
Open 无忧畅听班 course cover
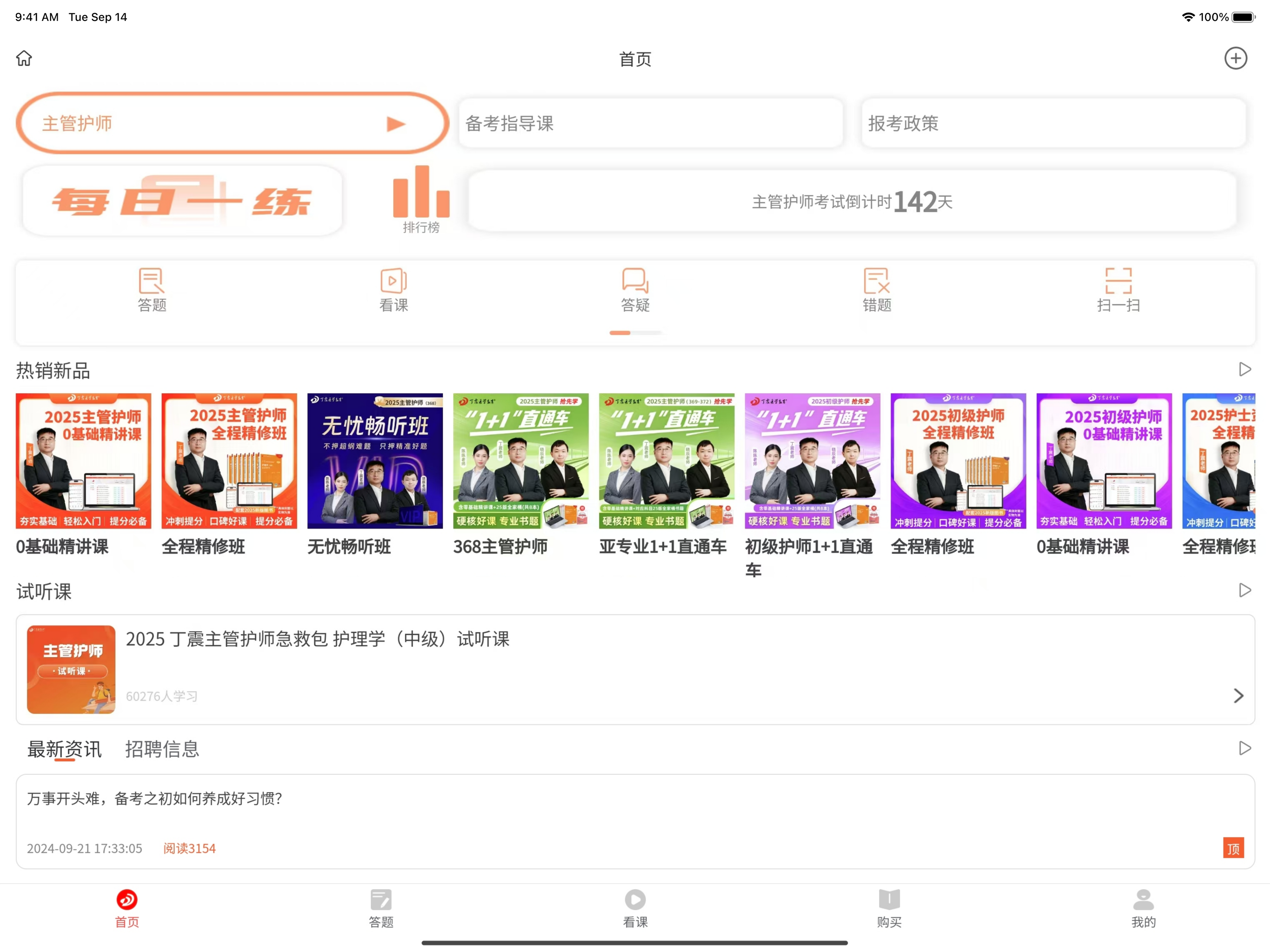tap(375, 461)
